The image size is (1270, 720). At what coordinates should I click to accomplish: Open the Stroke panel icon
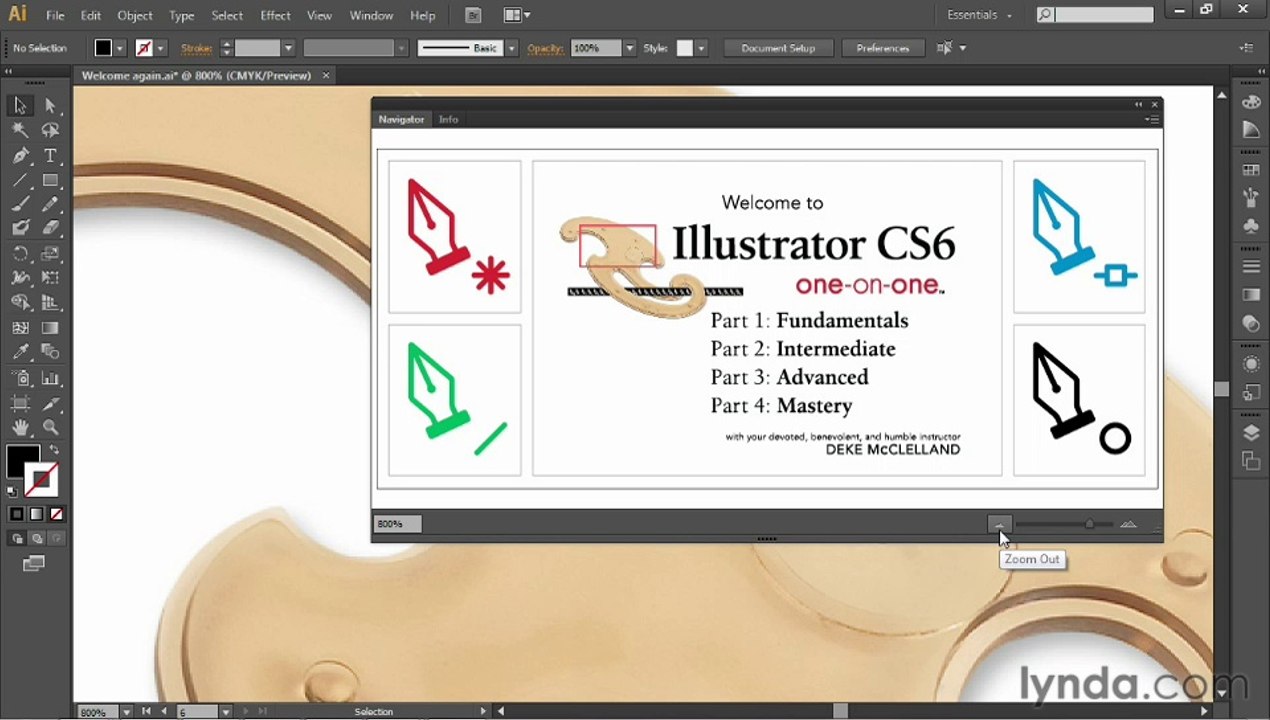click(x=1251, y=267)
